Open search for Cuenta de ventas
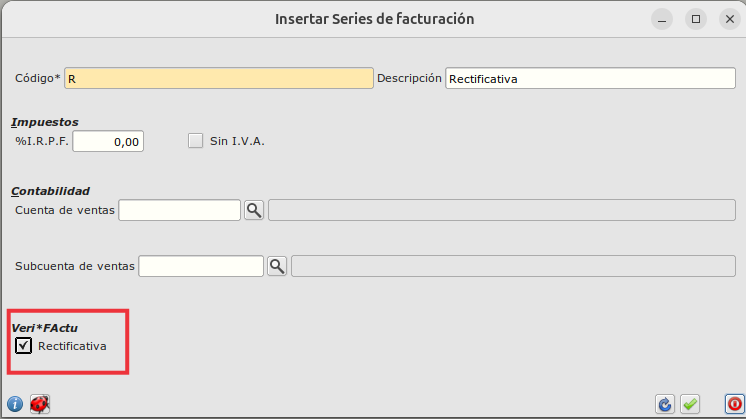 coord(254,210)
